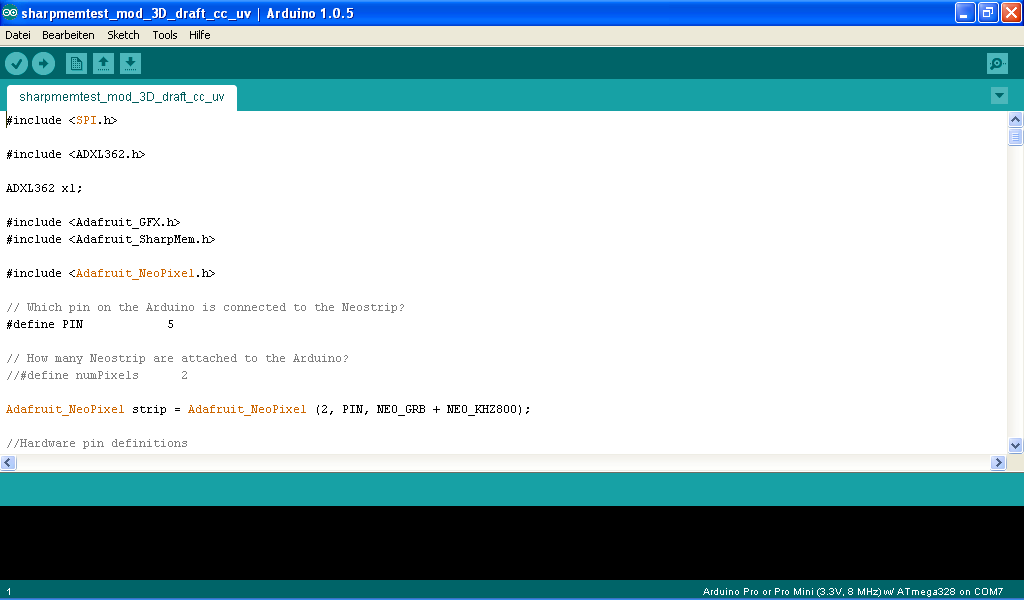Click the '//#define numPixels' line
The height and width of the screenshot is (600, 1024).
[97, 375]
